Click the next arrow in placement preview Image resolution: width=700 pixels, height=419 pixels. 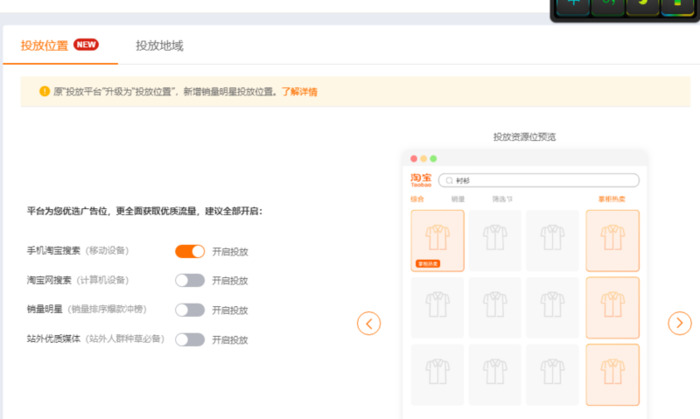(679, 323)
